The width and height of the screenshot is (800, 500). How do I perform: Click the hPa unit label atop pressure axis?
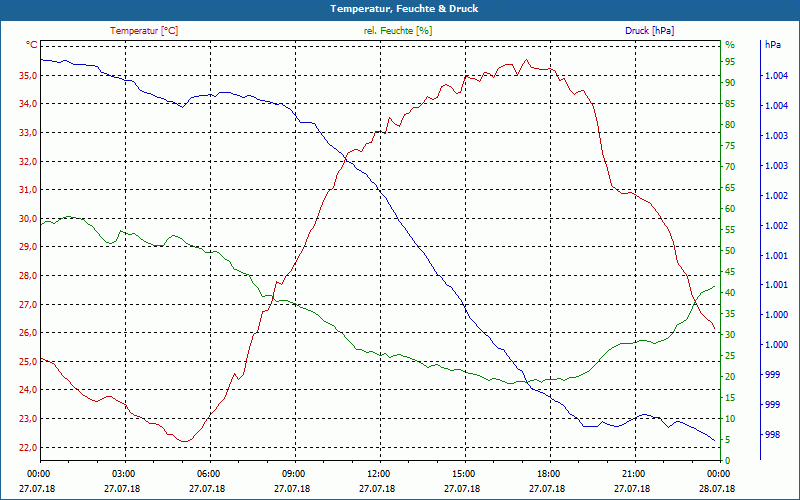click(773, 45)
